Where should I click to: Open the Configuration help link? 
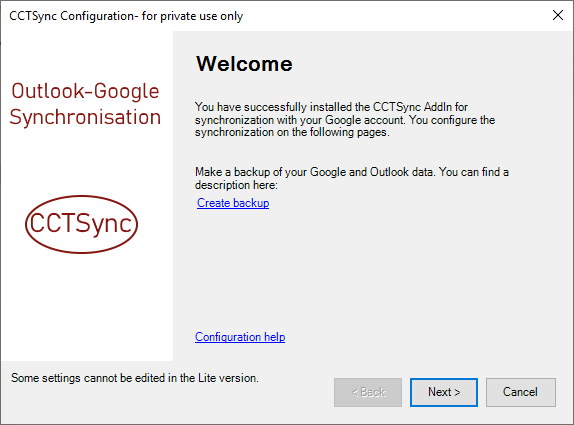pos(240,337)
